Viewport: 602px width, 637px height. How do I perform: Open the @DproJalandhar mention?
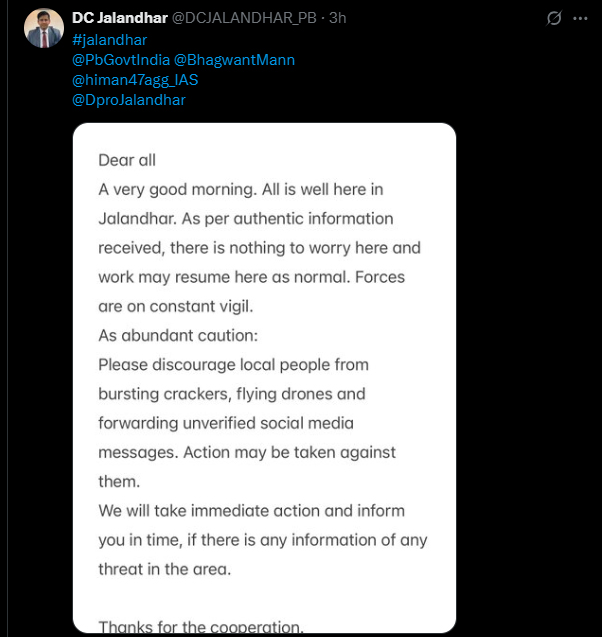point(129,100)
